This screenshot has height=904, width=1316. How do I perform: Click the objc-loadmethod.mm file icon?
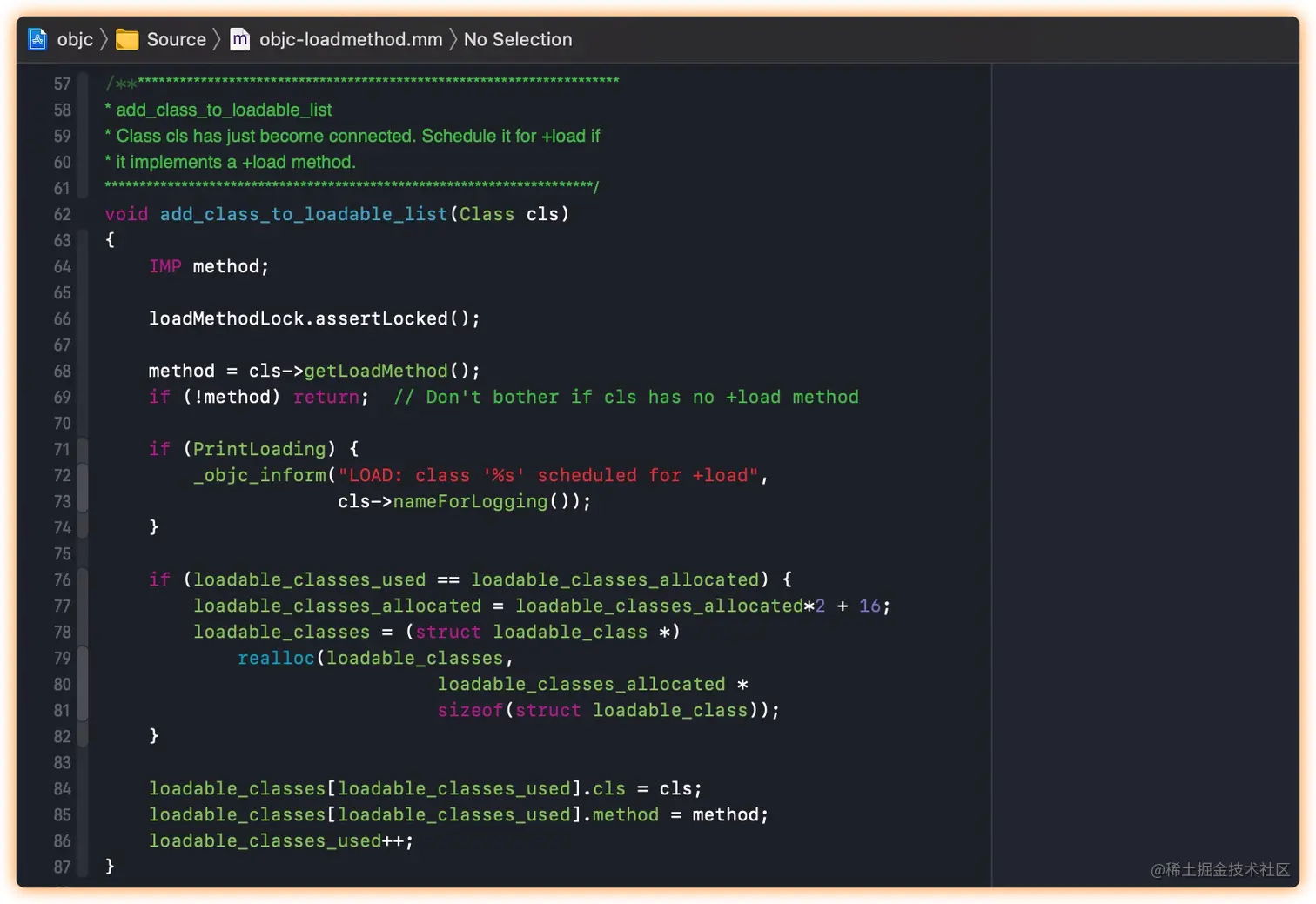pos(239,39)
